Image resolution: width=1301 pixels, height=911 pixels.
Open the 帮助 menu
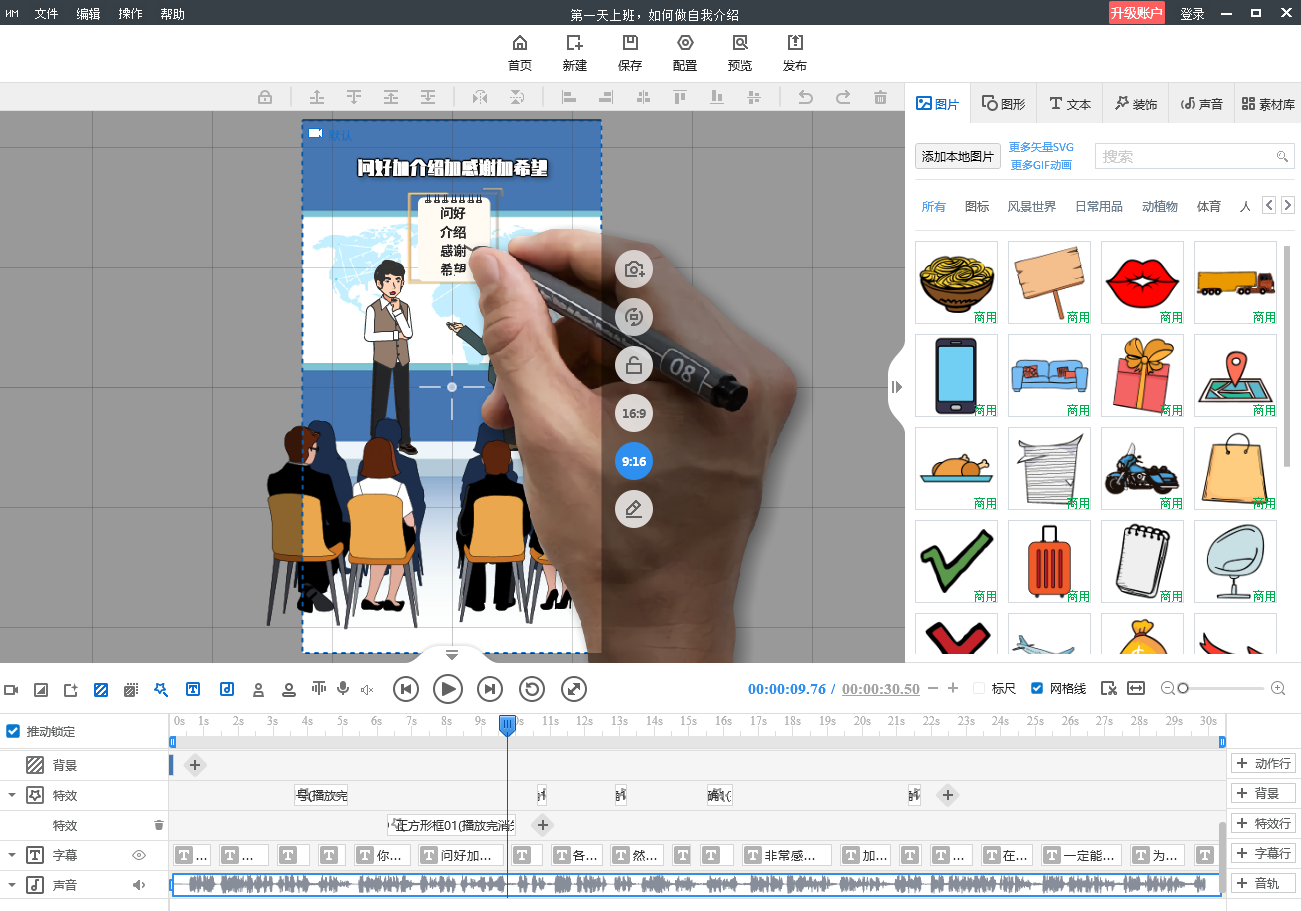172,13
